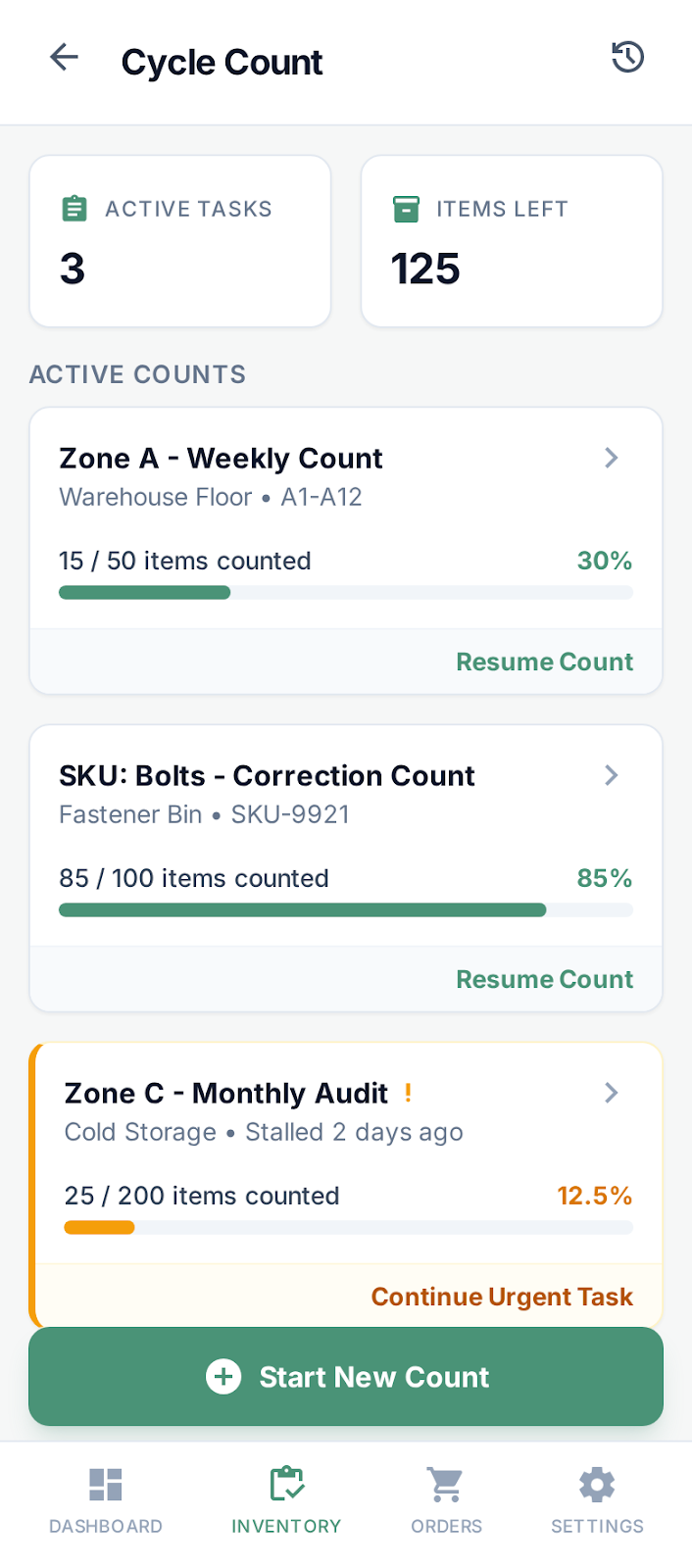The image size is (692, 1568).
Task: Click the Zone A progress bar
Action: (x=346, y=592)
